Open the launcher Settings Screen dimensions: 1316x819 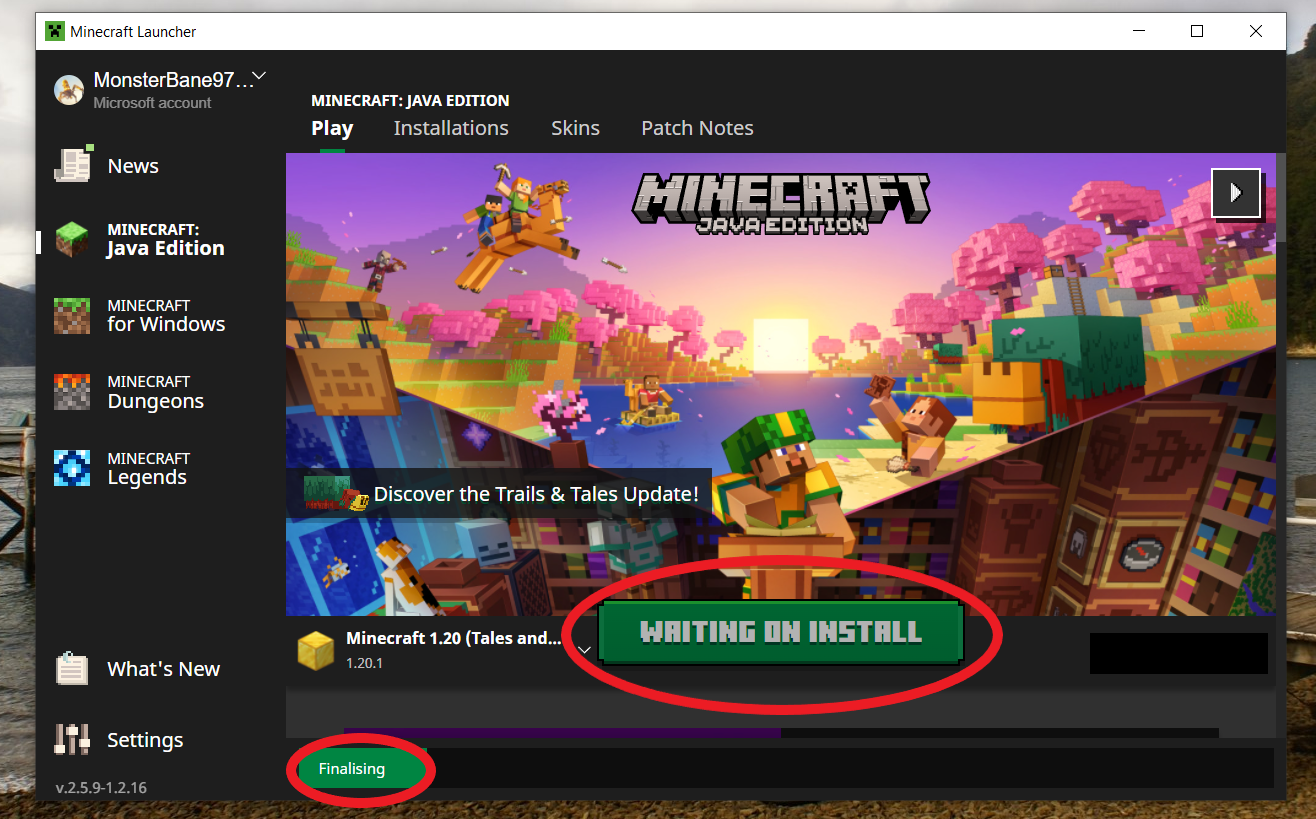pos(119,740)
